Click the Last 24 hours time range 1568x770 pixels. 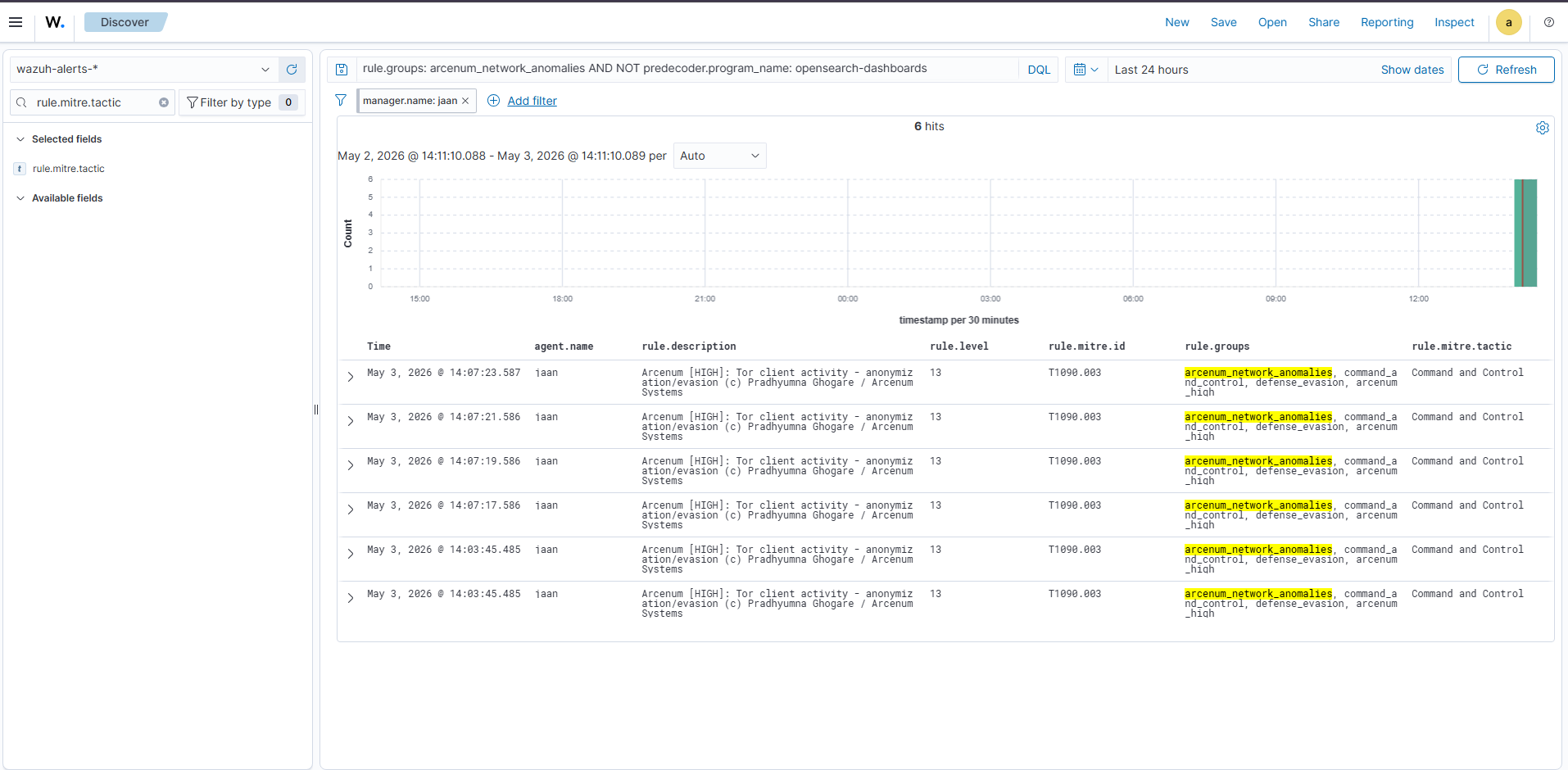[x=1151, y=70]
